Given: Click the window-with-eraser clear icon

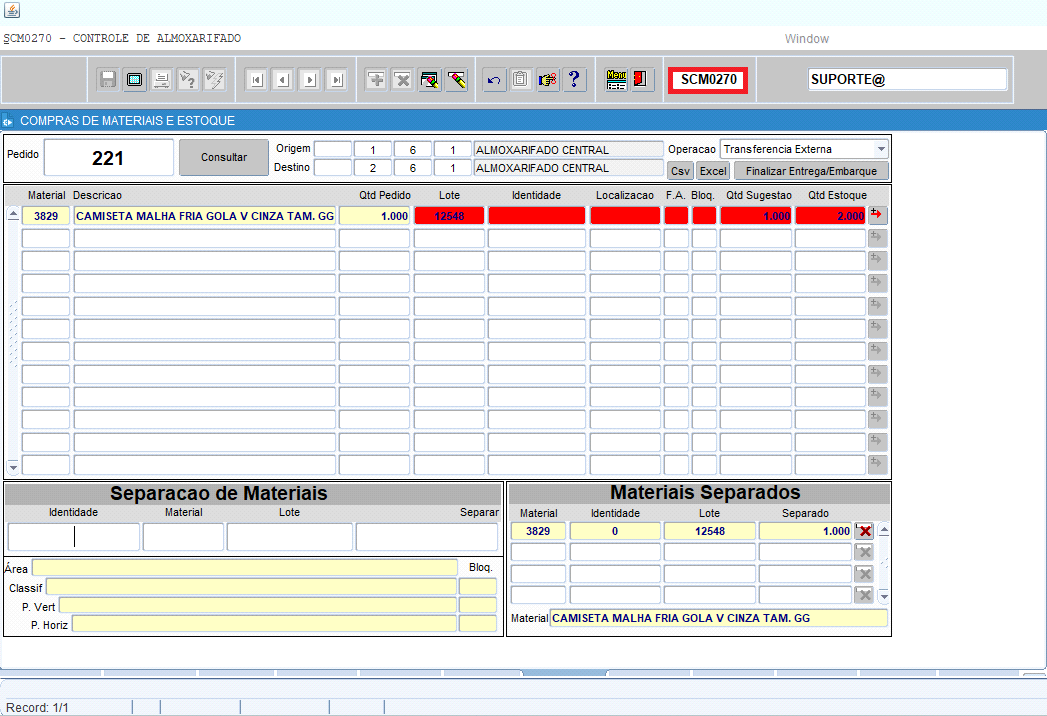Looking at the screenshot, I should (x=430, y=80).
